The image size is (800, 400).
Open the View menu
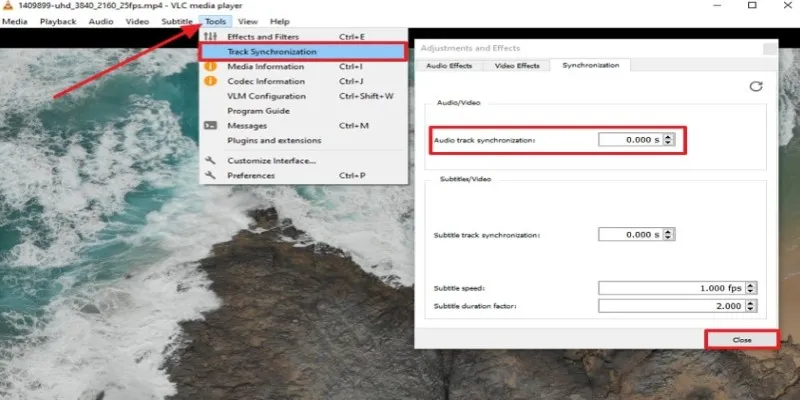point(248,21)
